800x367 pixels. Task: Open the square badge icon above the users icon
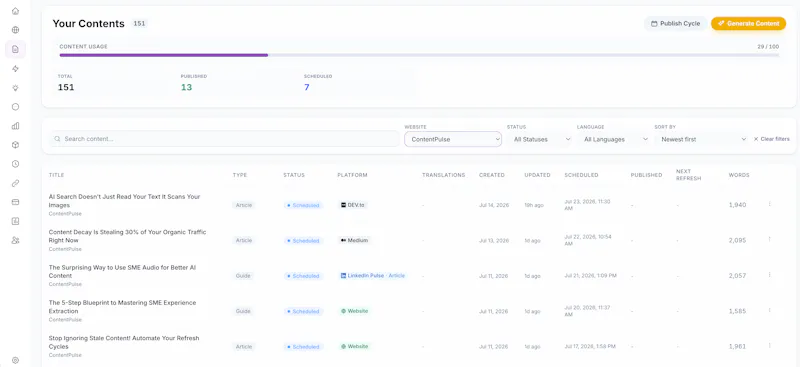15,221
